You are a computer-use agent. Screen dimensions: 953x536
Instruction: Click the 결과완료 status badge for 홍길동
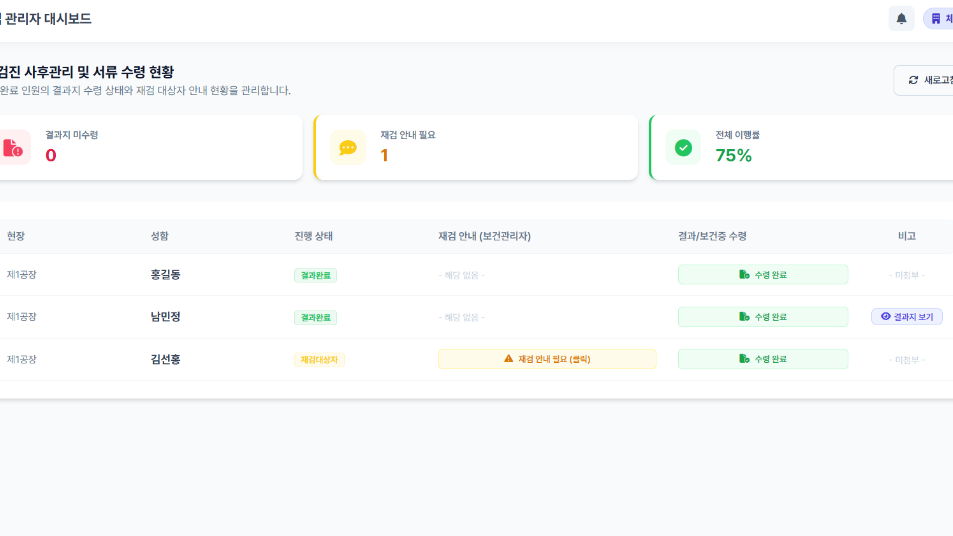point(315,275)
